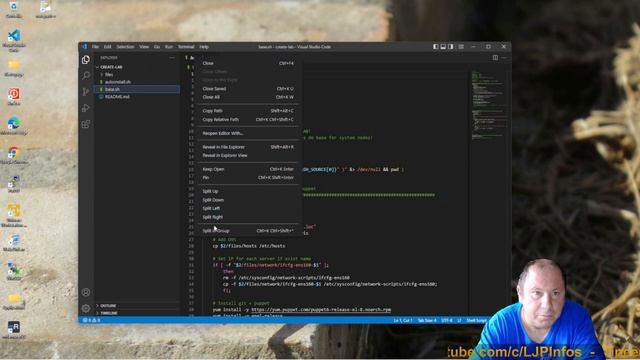This screenshot has width=640, height=360.
Task: Click line 28 with cp hosts command
Action: coord(249,246)
